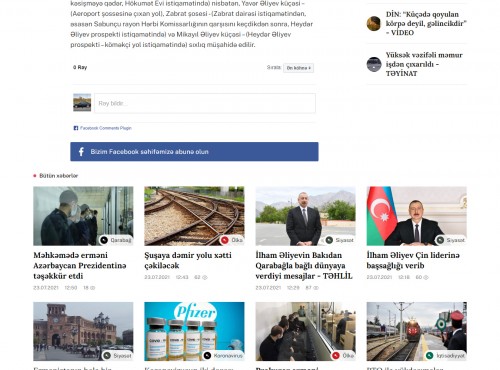Click the Qarabağ category badge icon
500x370 pixels.
coord(104,240)
